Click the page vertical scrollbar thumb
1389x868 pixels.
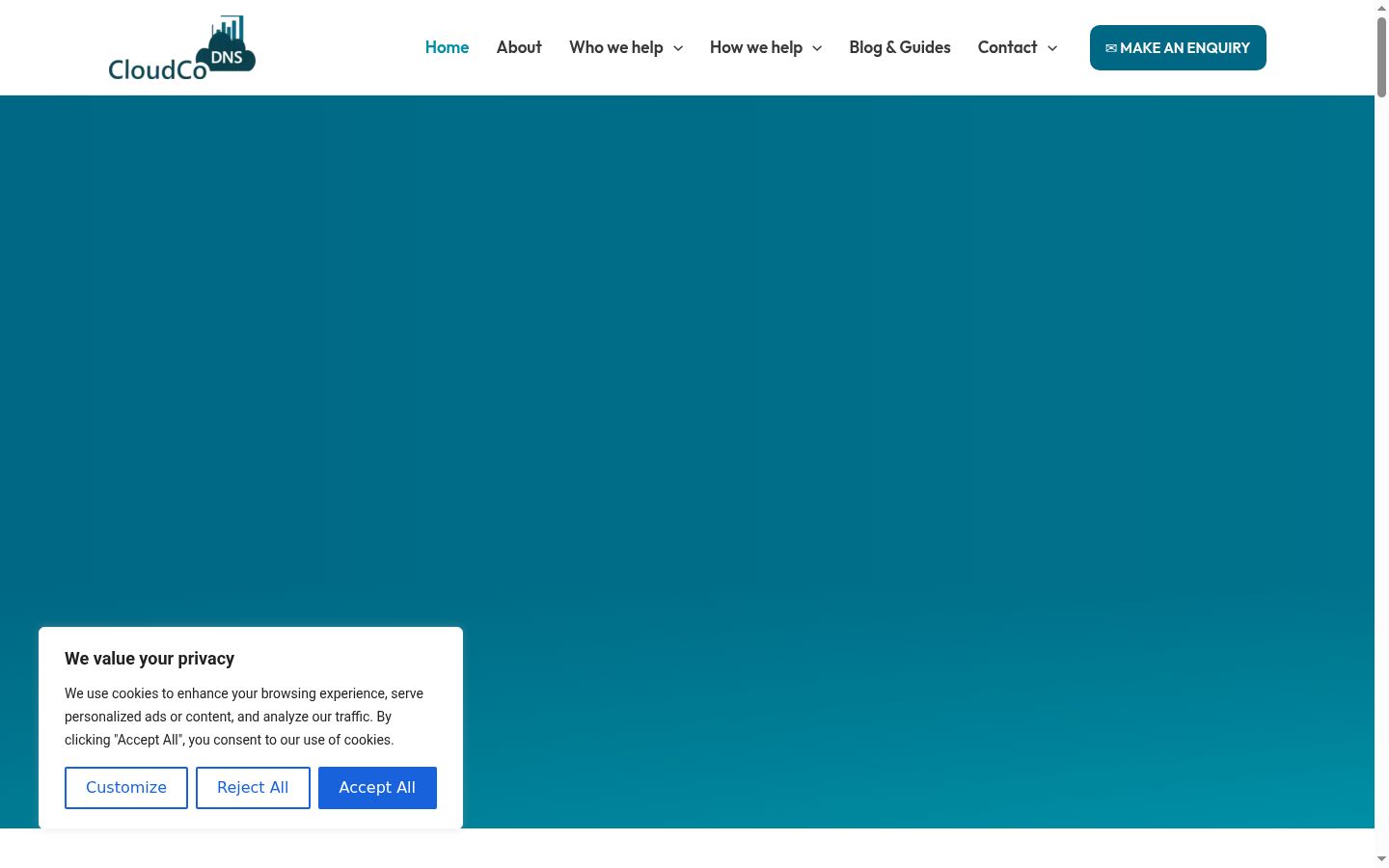point(1381,57)
